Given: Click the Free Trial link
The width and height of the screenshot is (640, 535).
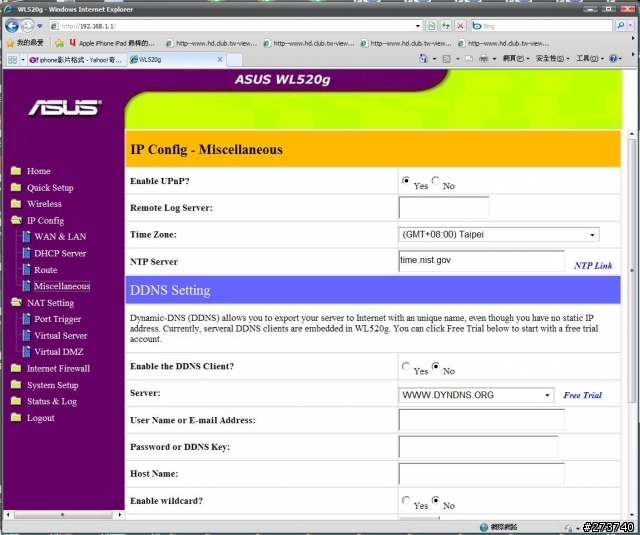Looking at the screenshot, I should pyautogui.click(x=582, y=395).
